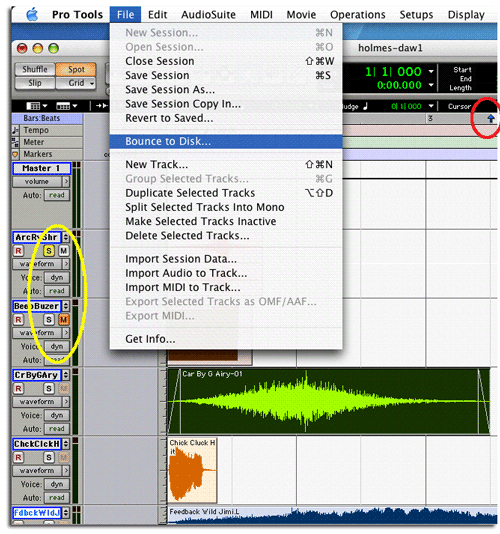Image resolution: width=500 pixels, height=534 pixels.
Task: Choose Save Session Copy In
Action: click(x=226, y=104)
